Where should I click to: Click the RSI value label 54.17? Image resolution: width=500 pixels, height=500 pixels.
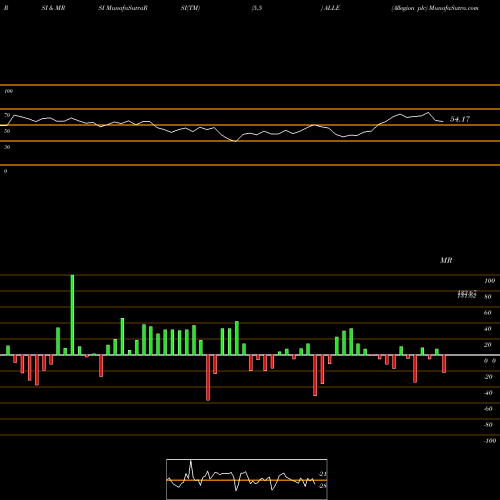click(x=460, y=119)
